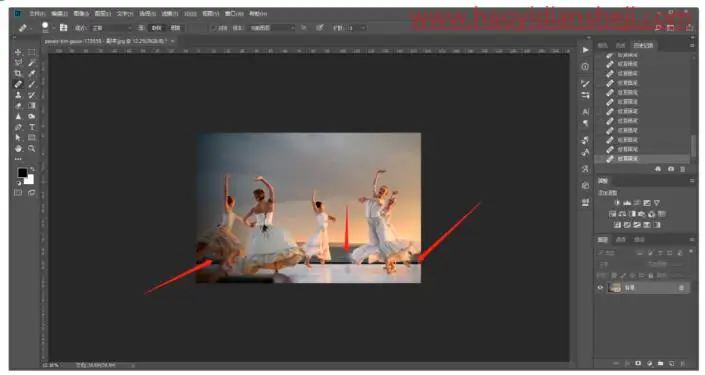Open the 窗口 Window menu
The width and height of the screenshot is (705, 375).
coord(233,14)
